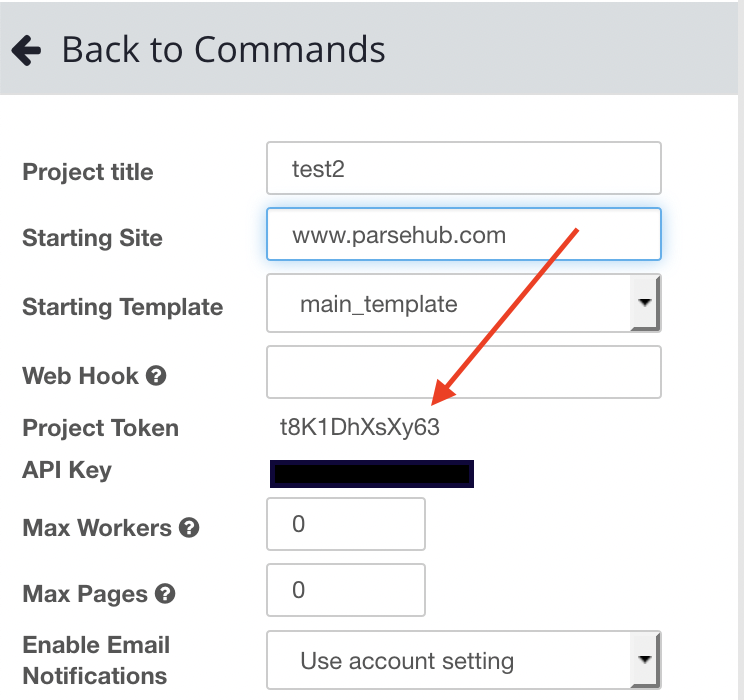Open Web Hook help question icon
This screenshot has width=744, height=700.
coord(156,376)
